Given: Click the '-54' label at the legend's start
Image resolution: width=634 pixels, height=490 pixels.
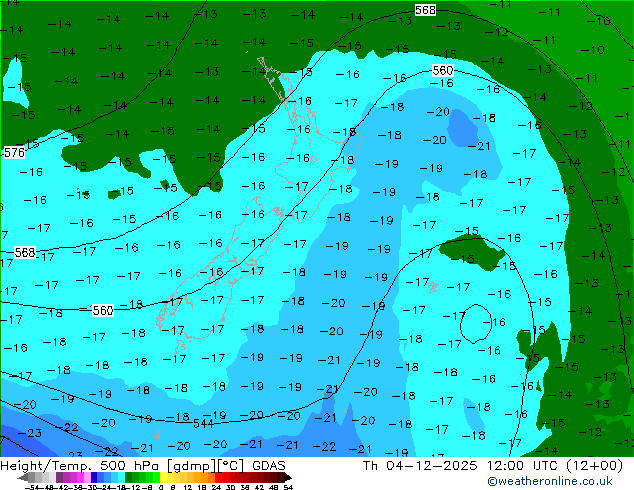Looking at the screenshot, I should click(32, 487).
